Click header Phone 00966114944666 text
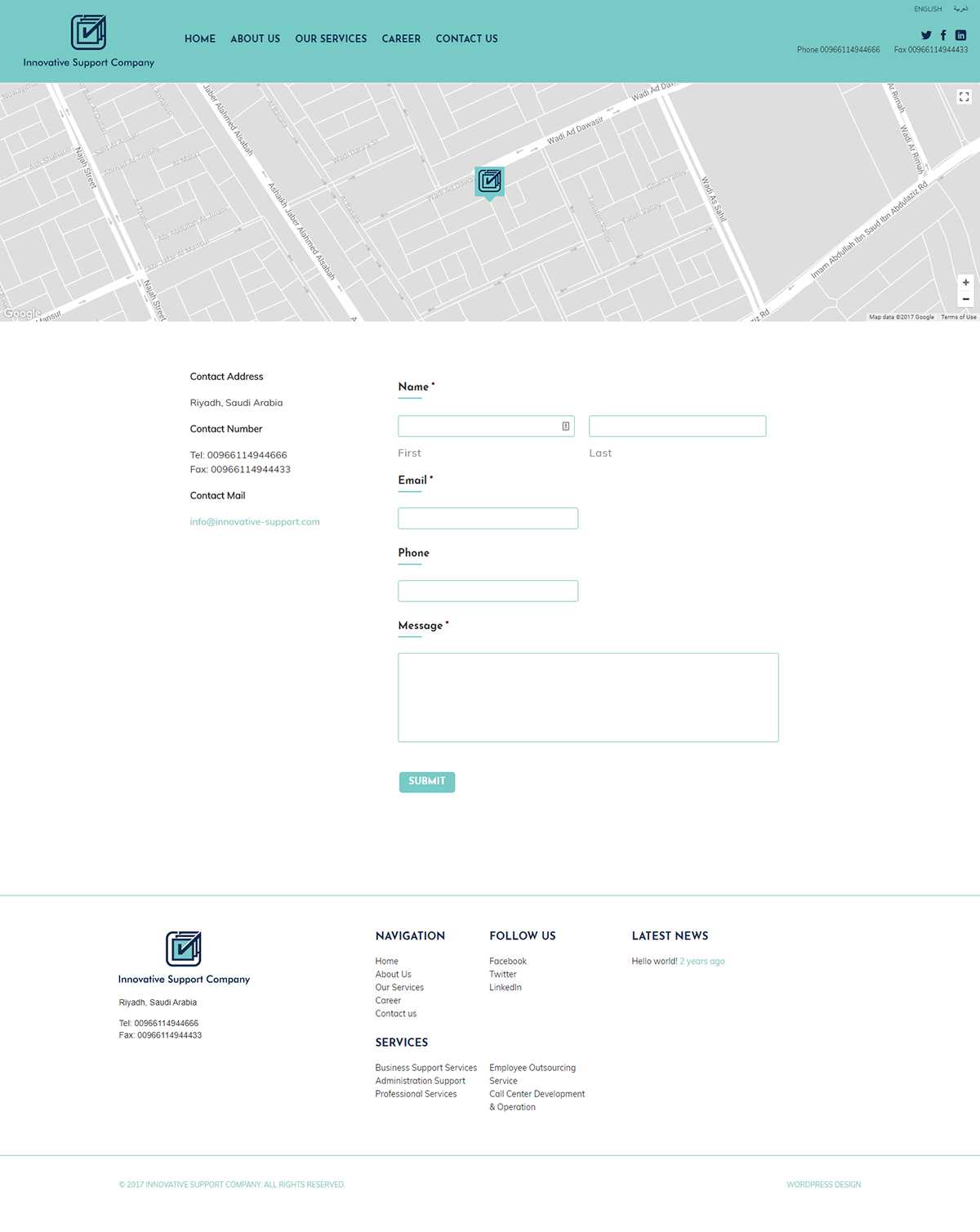Viewport: 980px width, 1232px height. coord(838,50)
